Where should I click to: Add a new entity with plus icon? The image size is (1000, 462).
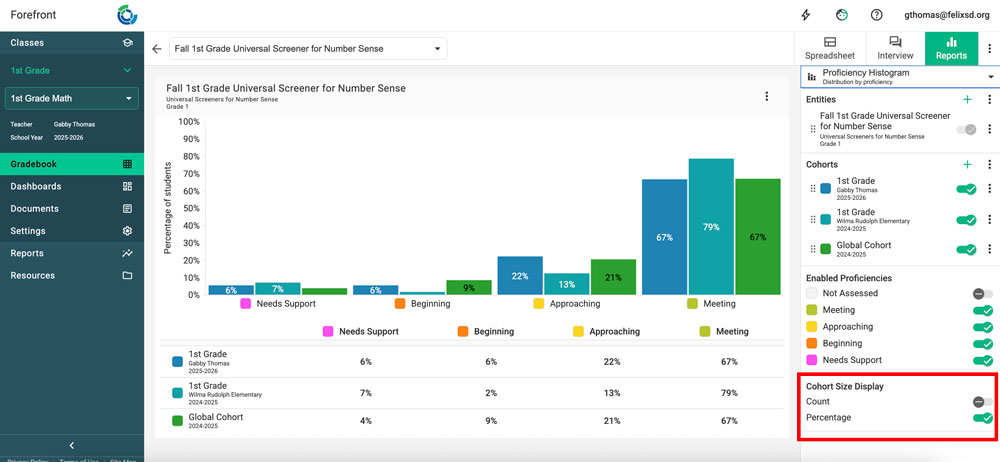click(967, 100)
